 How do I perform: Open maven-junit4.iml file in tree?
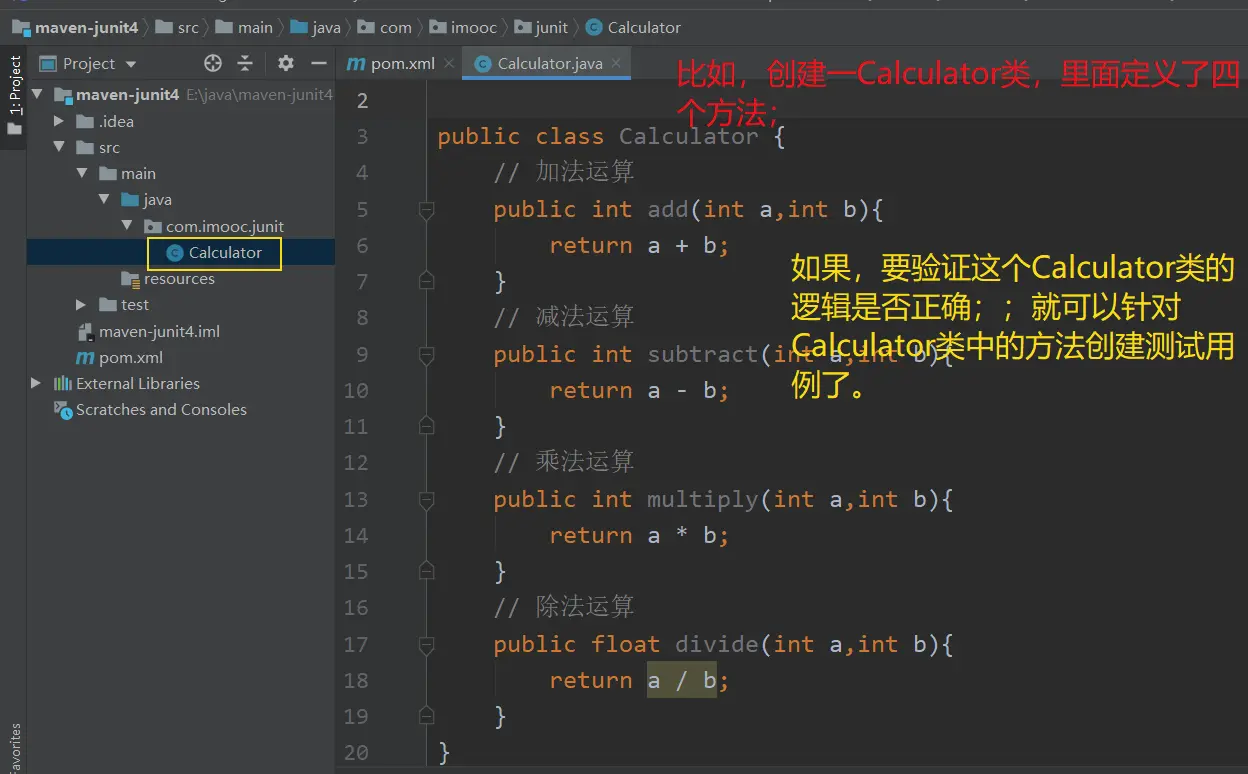[158, 332]
